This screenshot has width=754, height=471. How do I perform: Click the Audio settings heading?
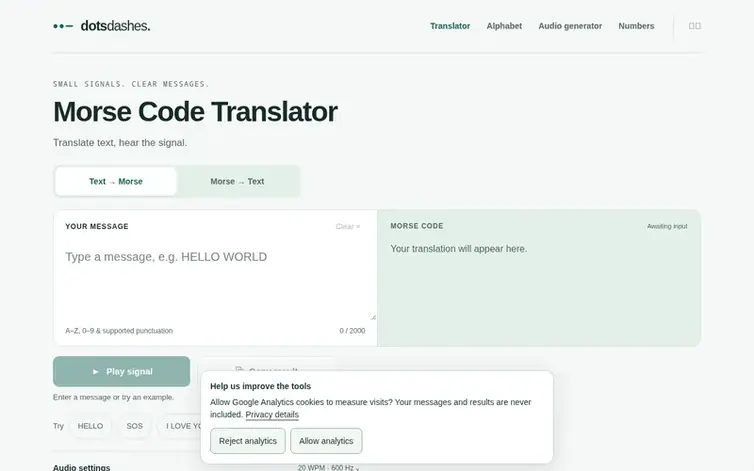(x=81, y=467)
